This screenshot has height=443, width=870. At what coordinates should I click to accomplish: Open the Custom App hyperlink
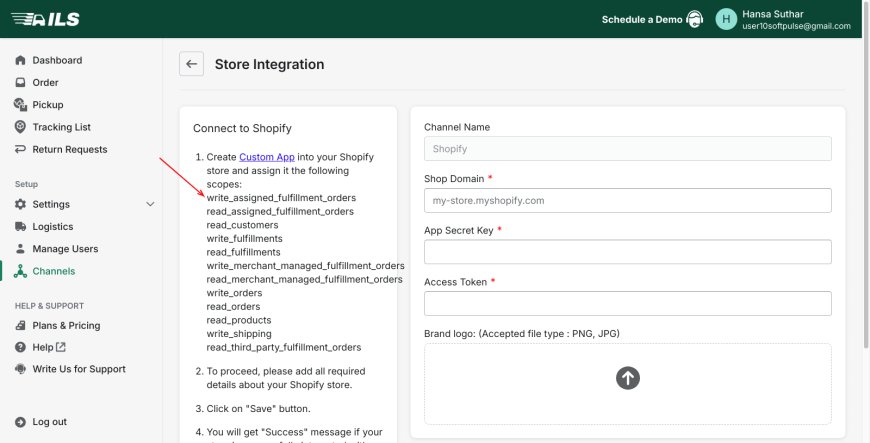tap(267, 157)
